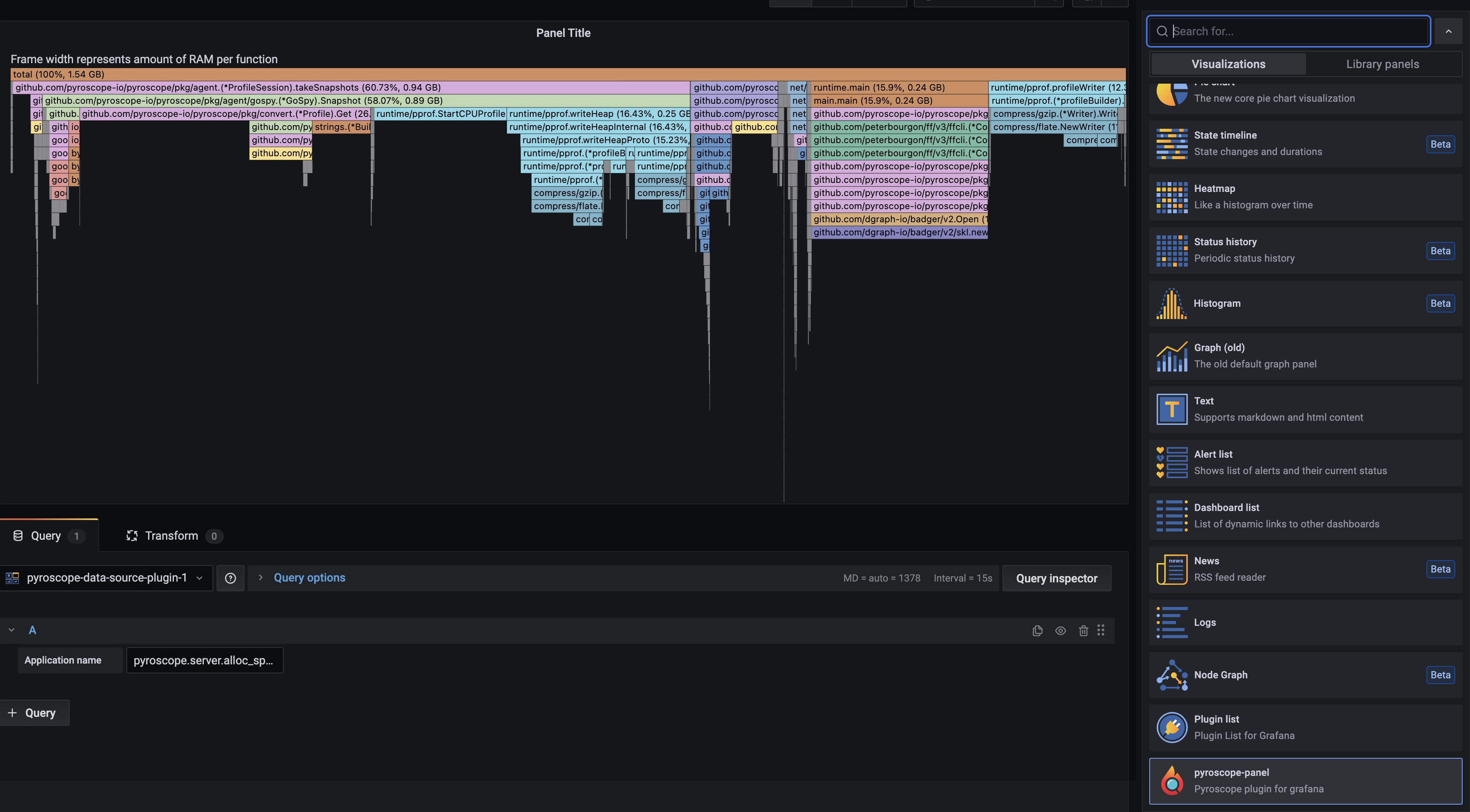
Task: Pick the pyroscope-panel plugin visualization
Action: [1305, 780]
